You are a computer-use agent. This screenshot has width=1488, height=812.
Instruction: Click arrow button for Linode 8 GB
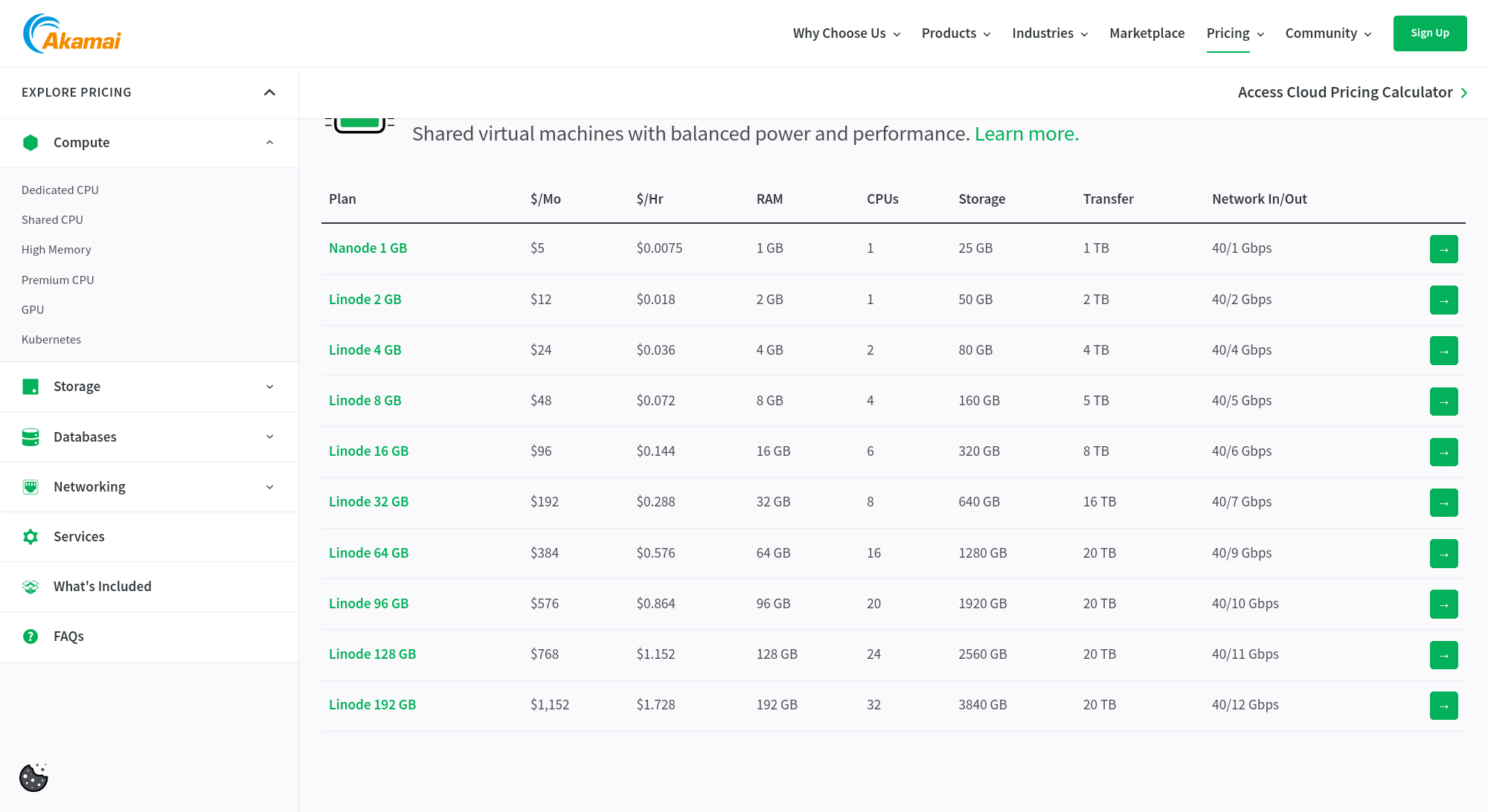[x=1443, y=402]
